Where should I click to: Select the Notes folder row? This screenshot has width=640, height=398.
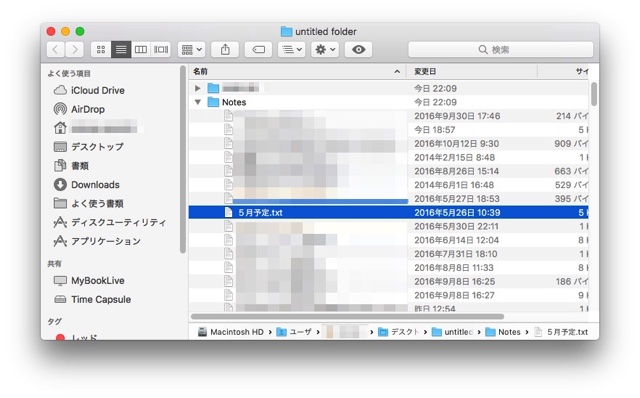(389, 102)
